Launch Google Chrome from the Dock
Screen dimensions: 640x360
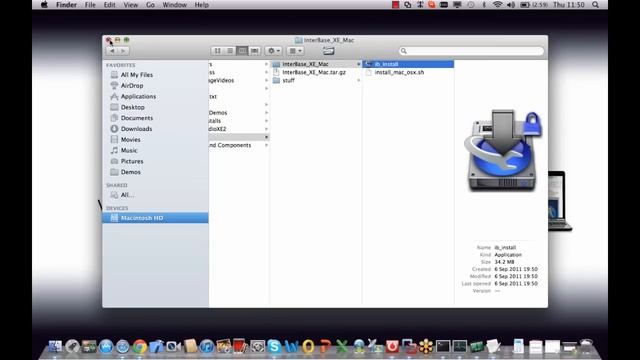tap(140, 347)
